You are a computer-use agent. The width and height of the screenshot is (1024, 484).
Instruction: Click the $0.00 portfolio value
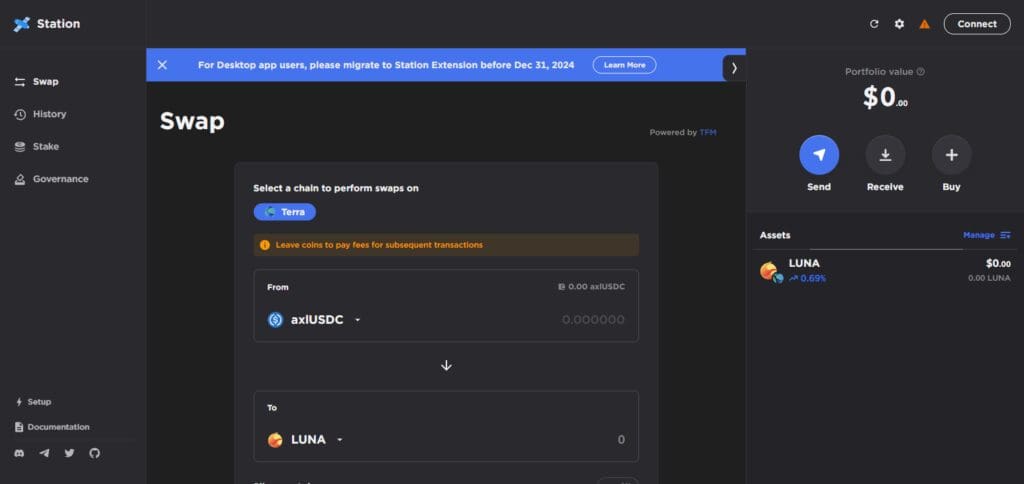(885, 97)
